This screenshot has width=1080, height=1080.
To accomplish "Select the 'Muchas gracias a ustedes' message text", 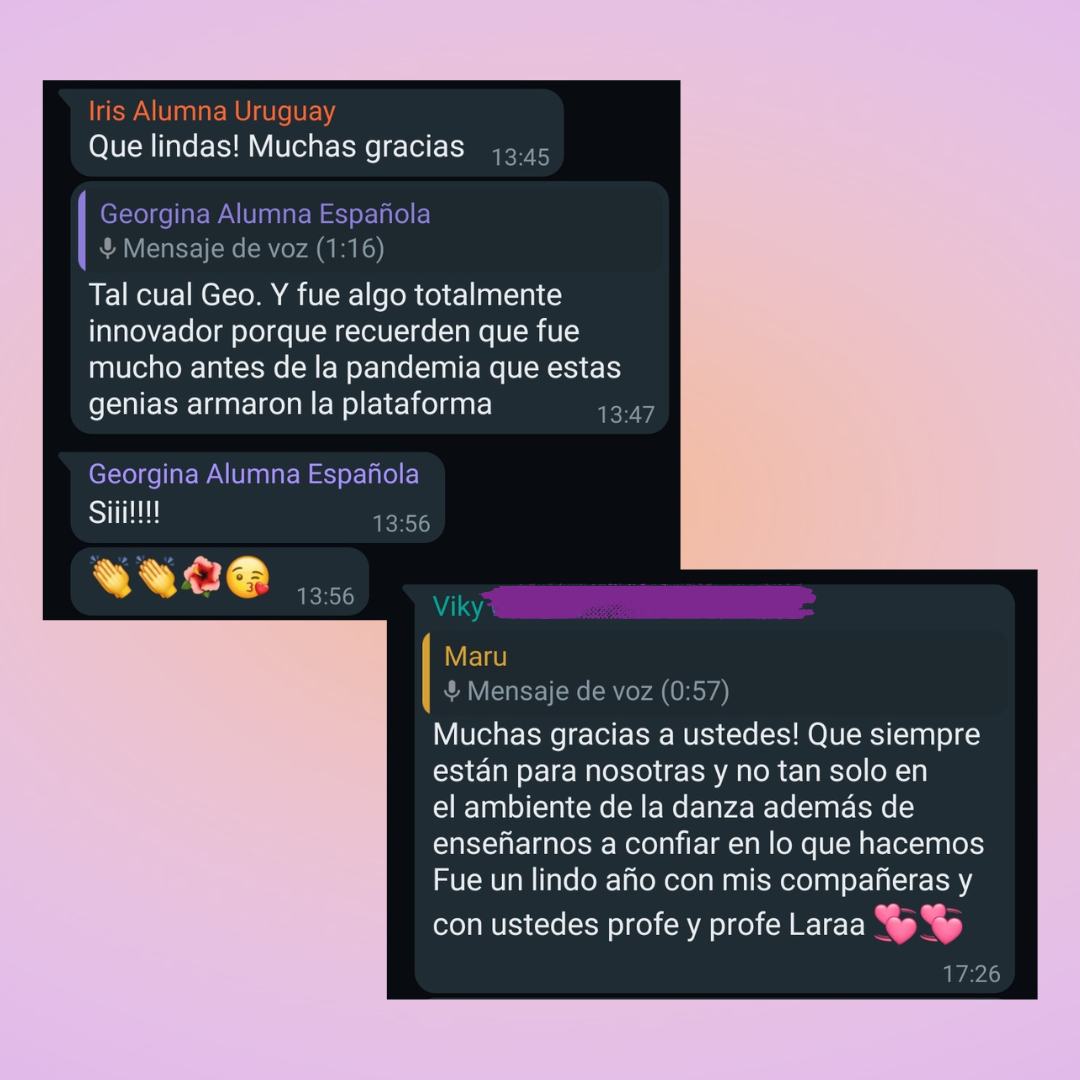I will pos(708,830).
